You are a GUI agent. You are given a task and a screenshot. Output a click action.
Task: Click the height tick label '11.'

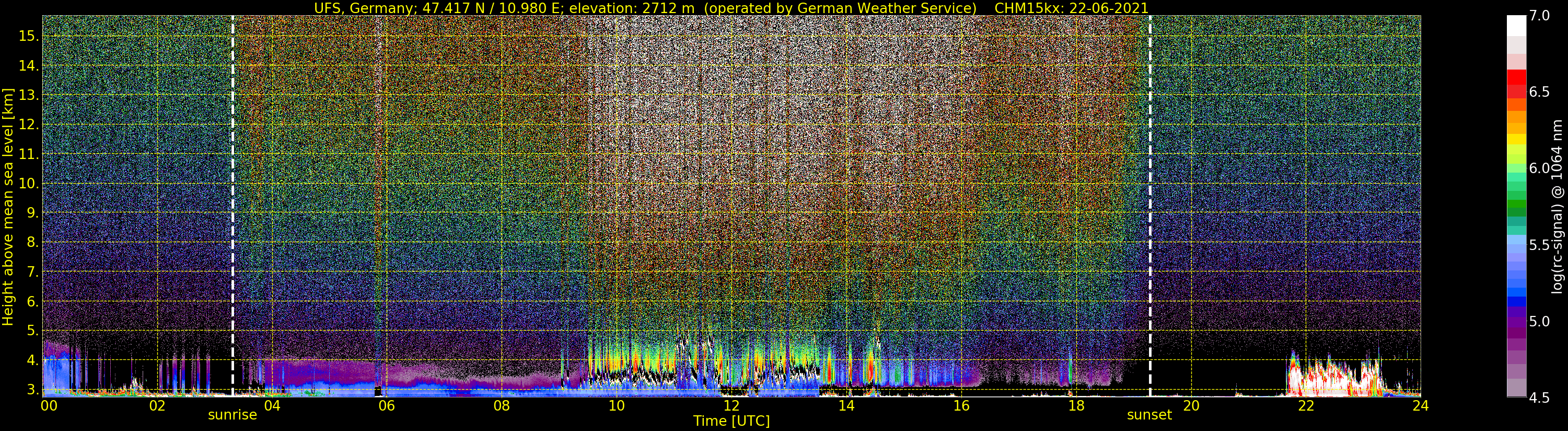click(x=29, y=154)
